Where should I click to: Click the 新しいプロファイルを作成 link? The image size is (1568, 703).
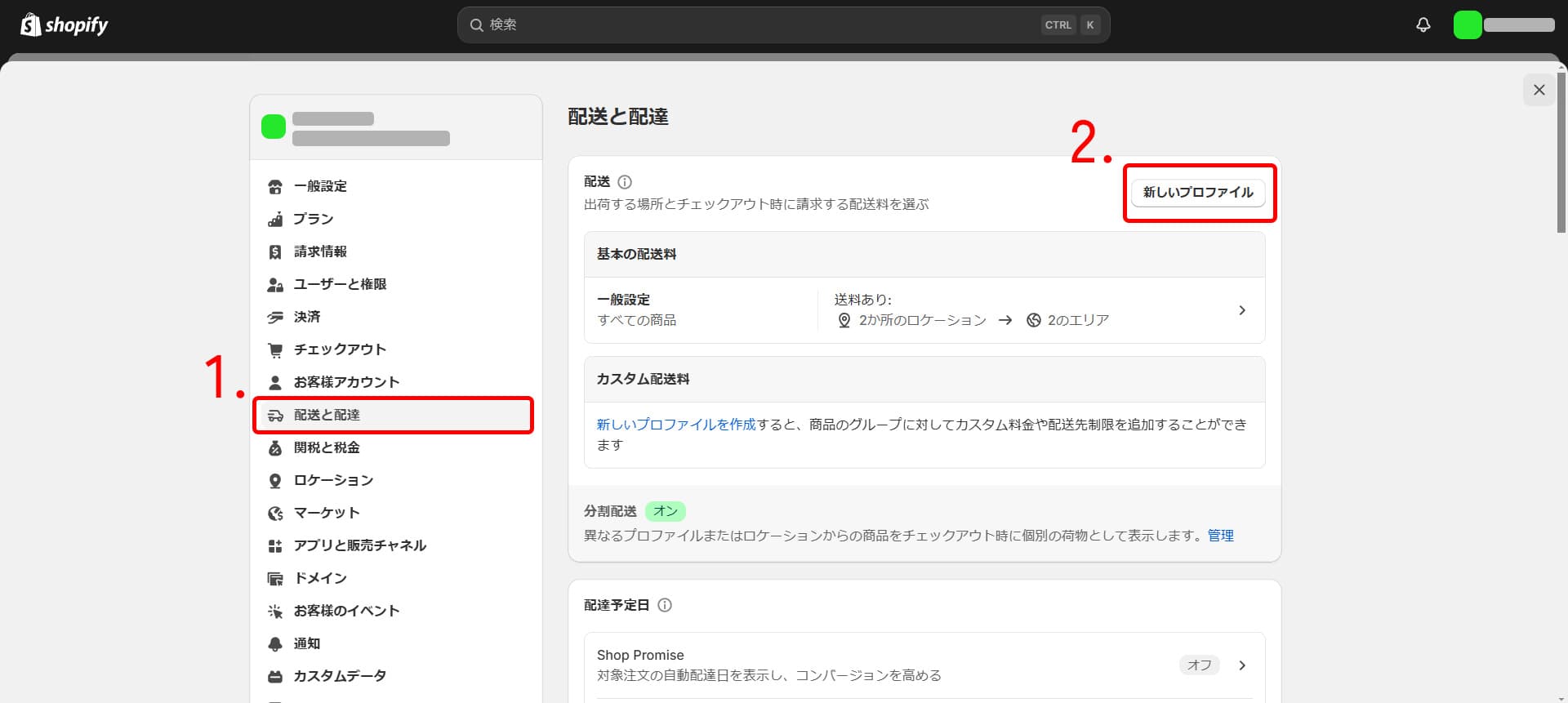675,425
